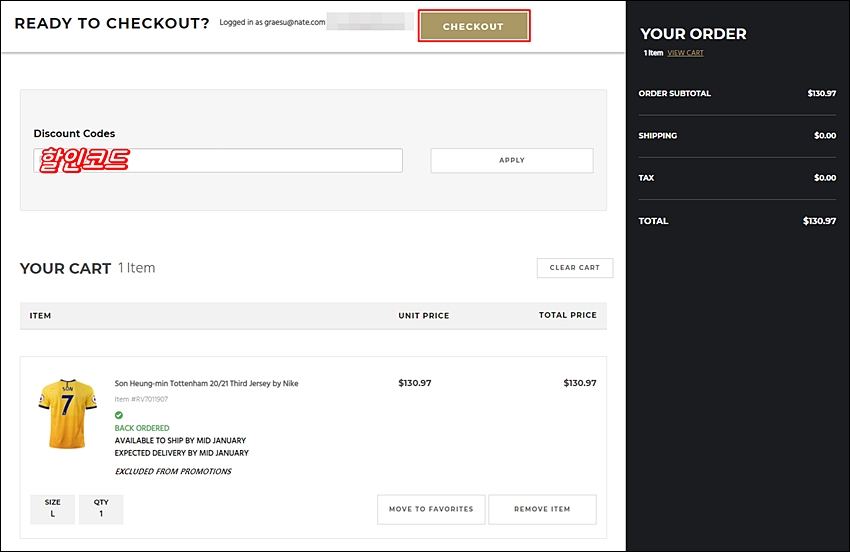The width and height of the screenshot is (850, 552).
Task: Click the EXCLUDED FROM PROMOTIONS note
Action: pos(173,471)
